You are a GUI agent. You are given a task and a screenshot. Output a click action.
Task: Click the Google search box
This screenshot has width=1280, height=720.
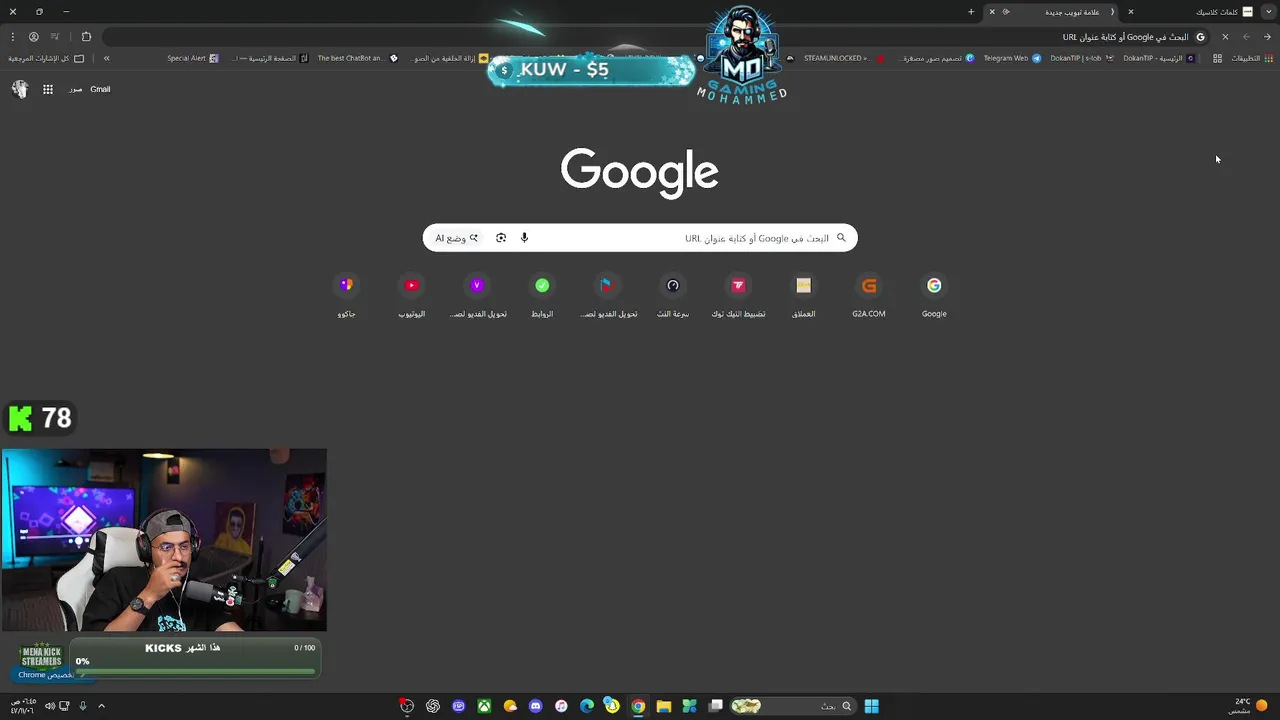tap(640, 238)
